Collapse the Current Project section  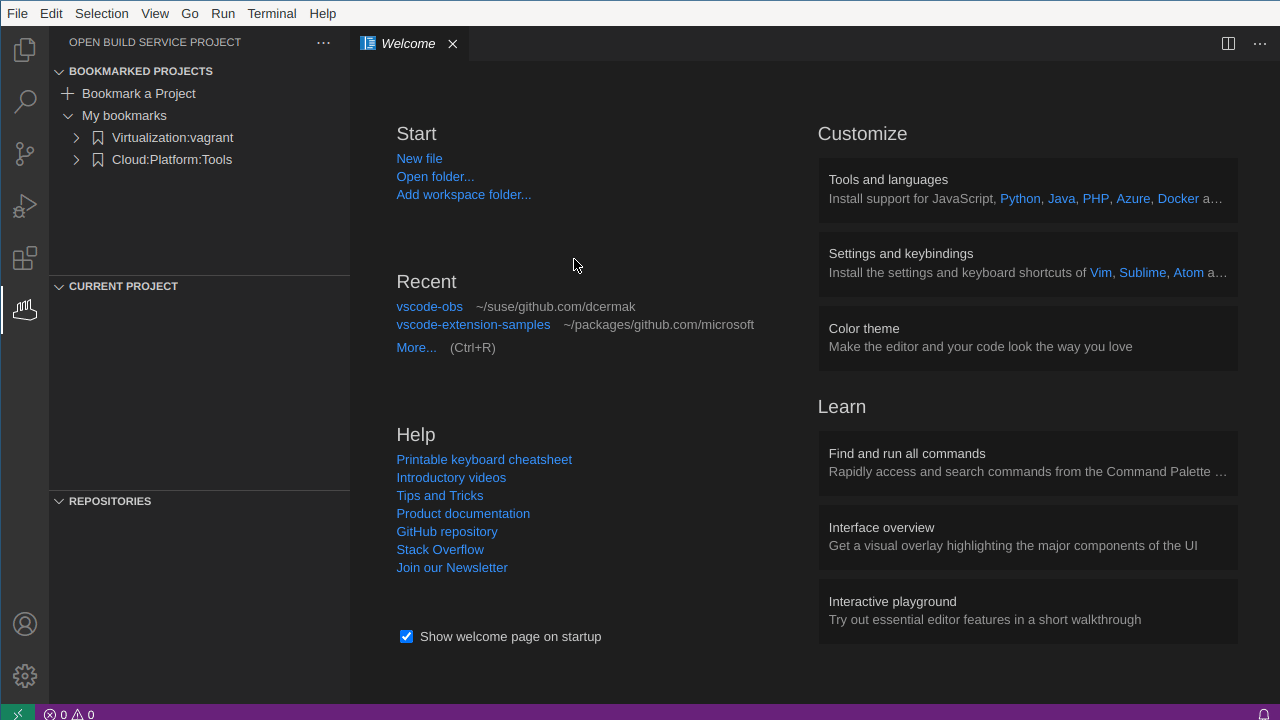pos(59,287)
